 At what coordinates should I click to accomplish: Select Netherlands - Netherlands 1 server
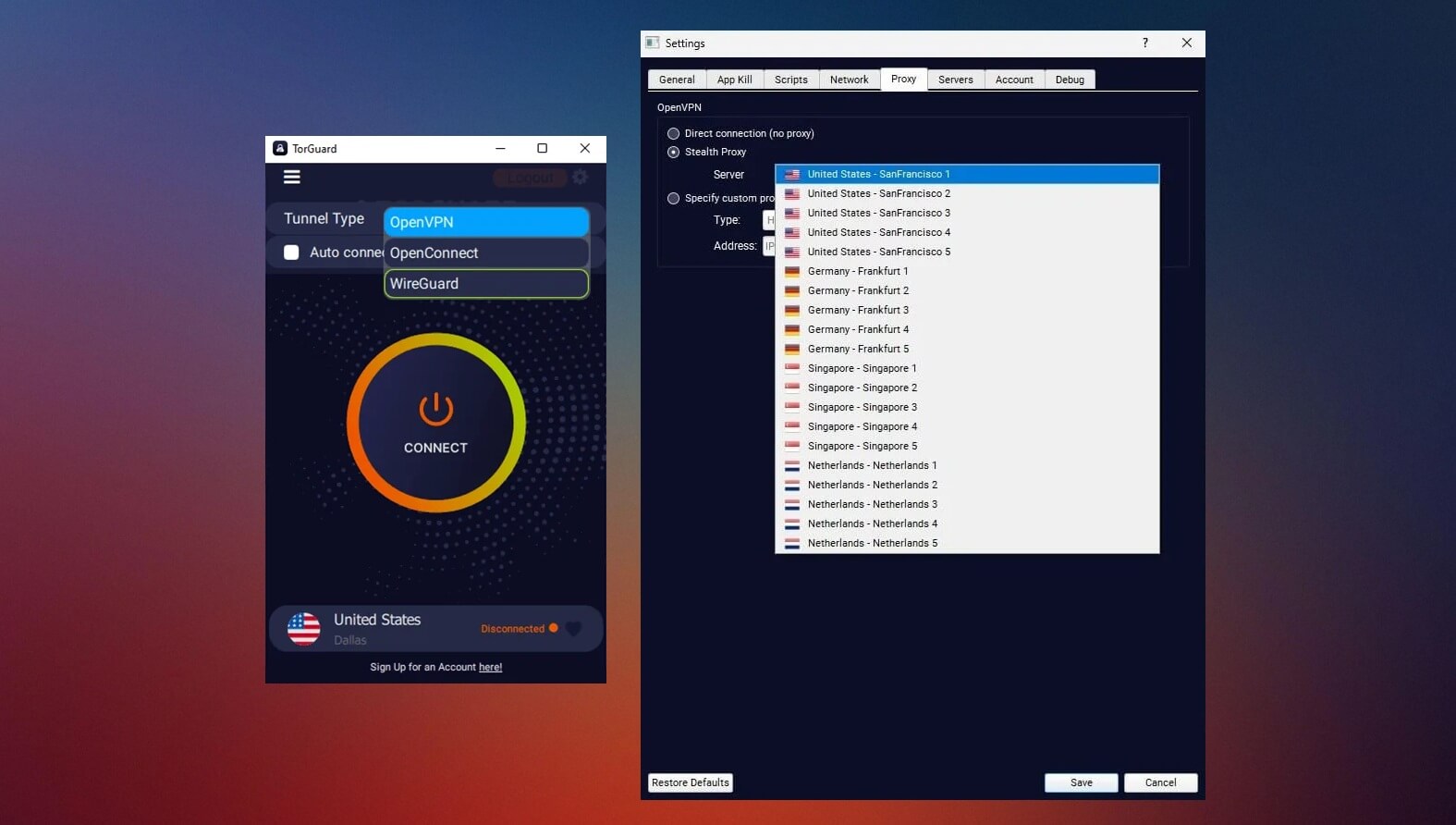[x=967, y=465]
